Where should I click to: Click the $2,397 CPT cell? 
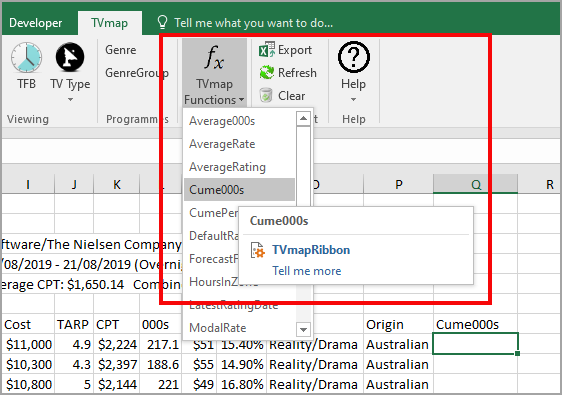[x=116, y=364]
